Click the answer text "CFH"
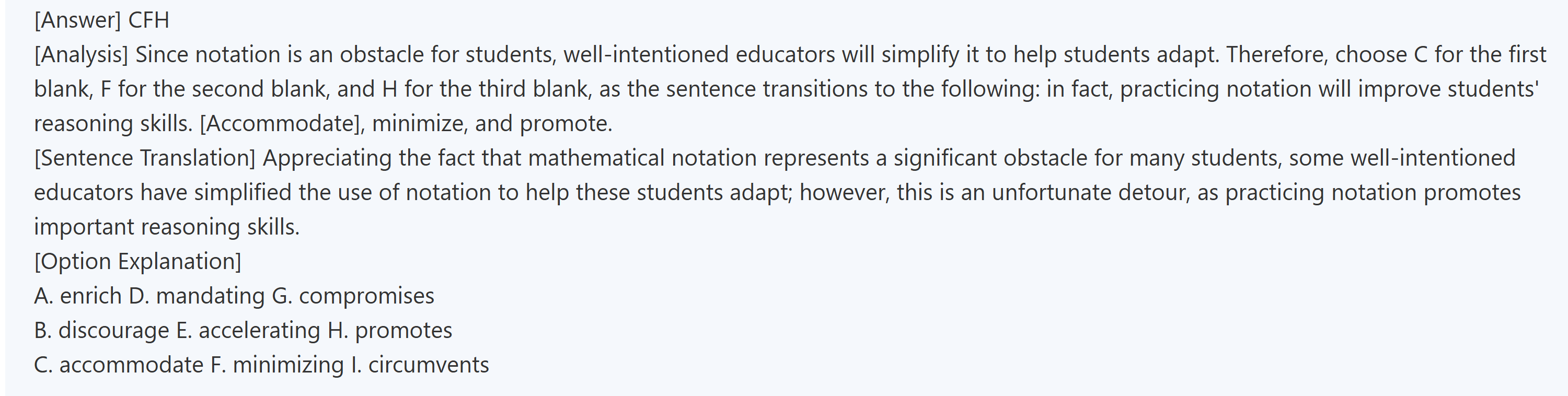The height and width of the screenshot is (396, 1568). pos(148,20)
